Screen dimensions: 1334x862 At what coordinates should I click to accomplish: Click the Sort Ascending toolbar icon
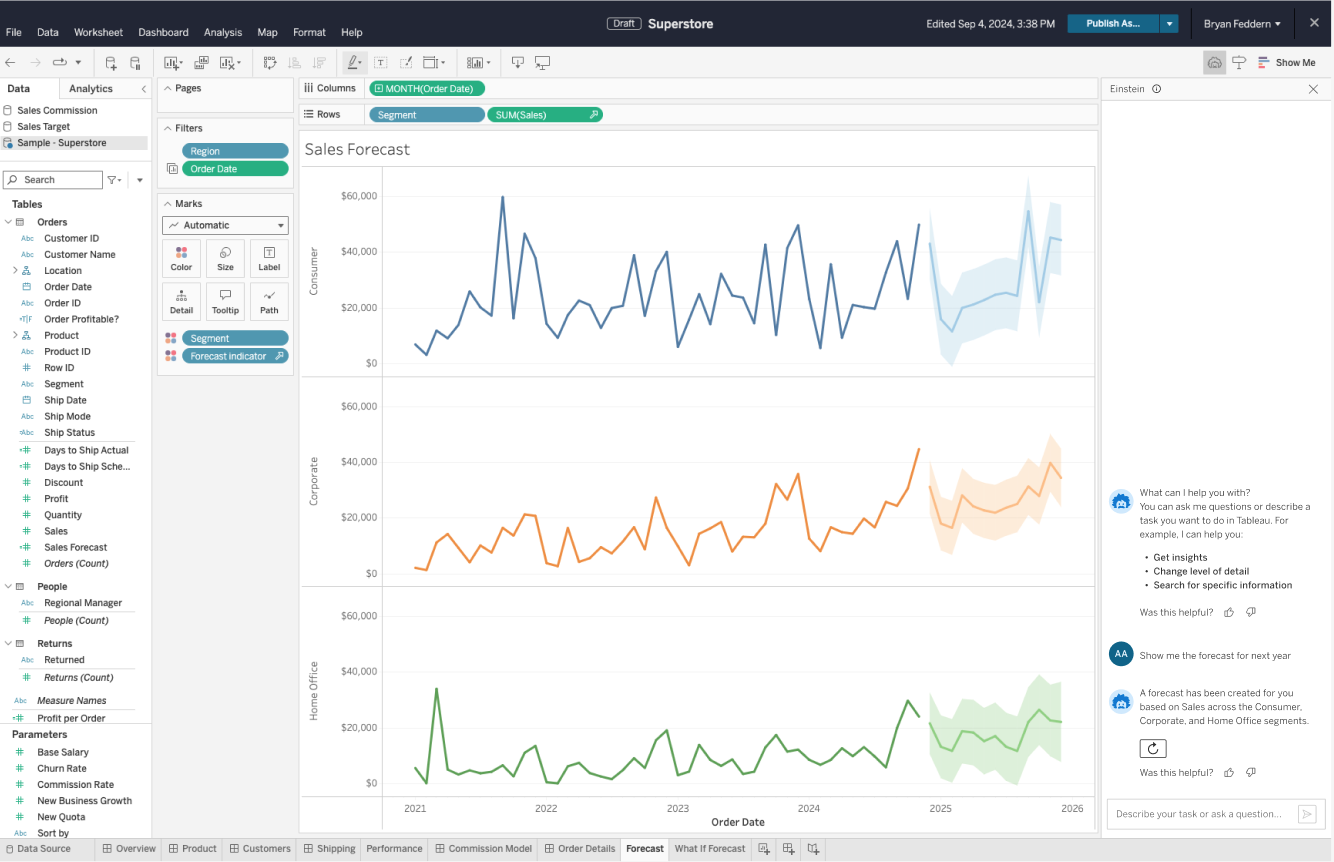coord(292,62)
